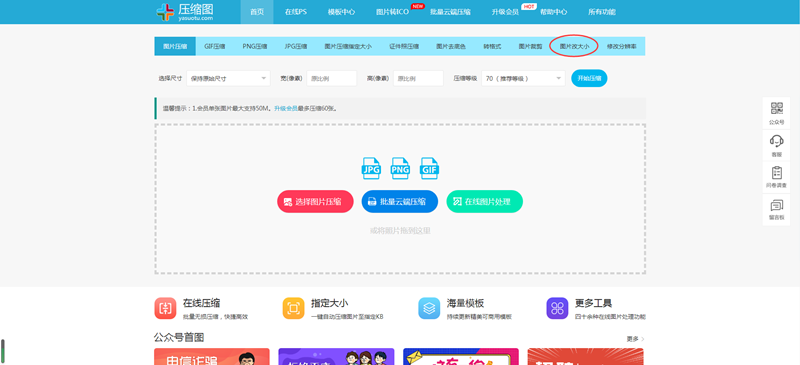Switch to the JPG压缩 tab
This screenshot has width=800, height=365.
(296, 46)
